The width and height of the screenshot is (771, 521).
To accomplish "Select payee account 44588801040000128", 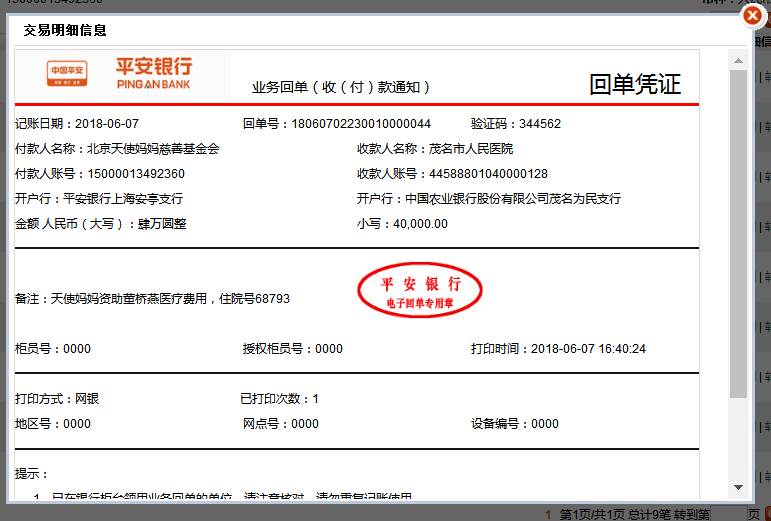I will coord(488,174).
